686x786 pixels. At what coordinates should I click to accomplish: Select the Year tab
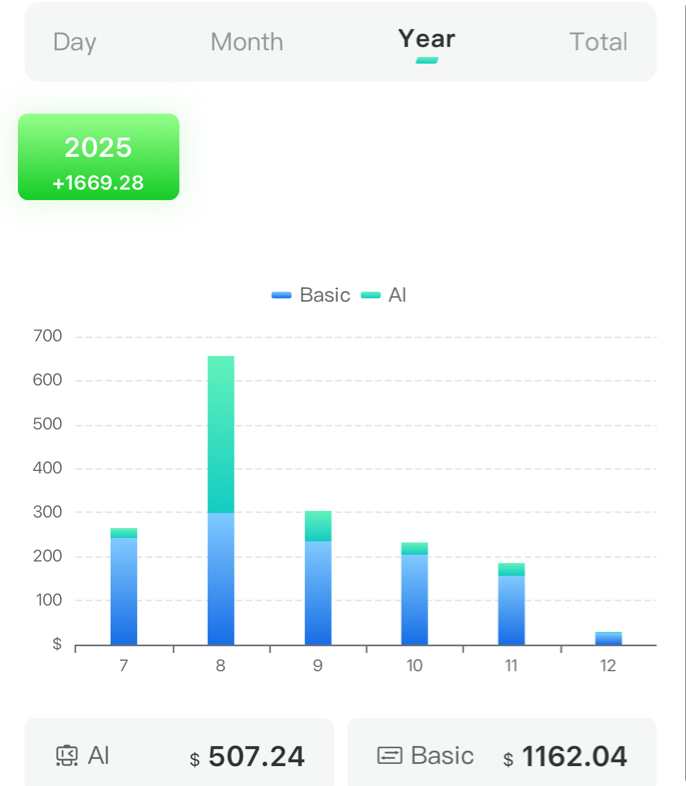[426, 39]
